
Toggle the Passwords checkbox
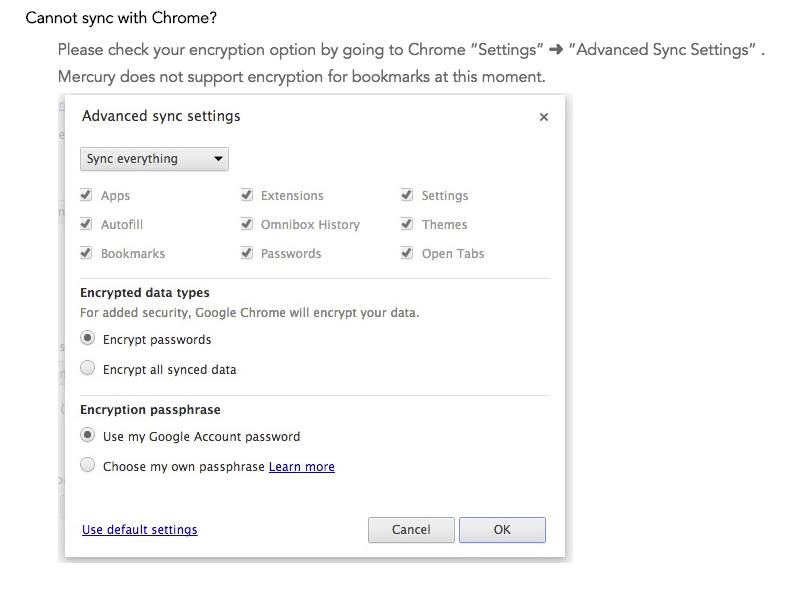coord(247,253)
